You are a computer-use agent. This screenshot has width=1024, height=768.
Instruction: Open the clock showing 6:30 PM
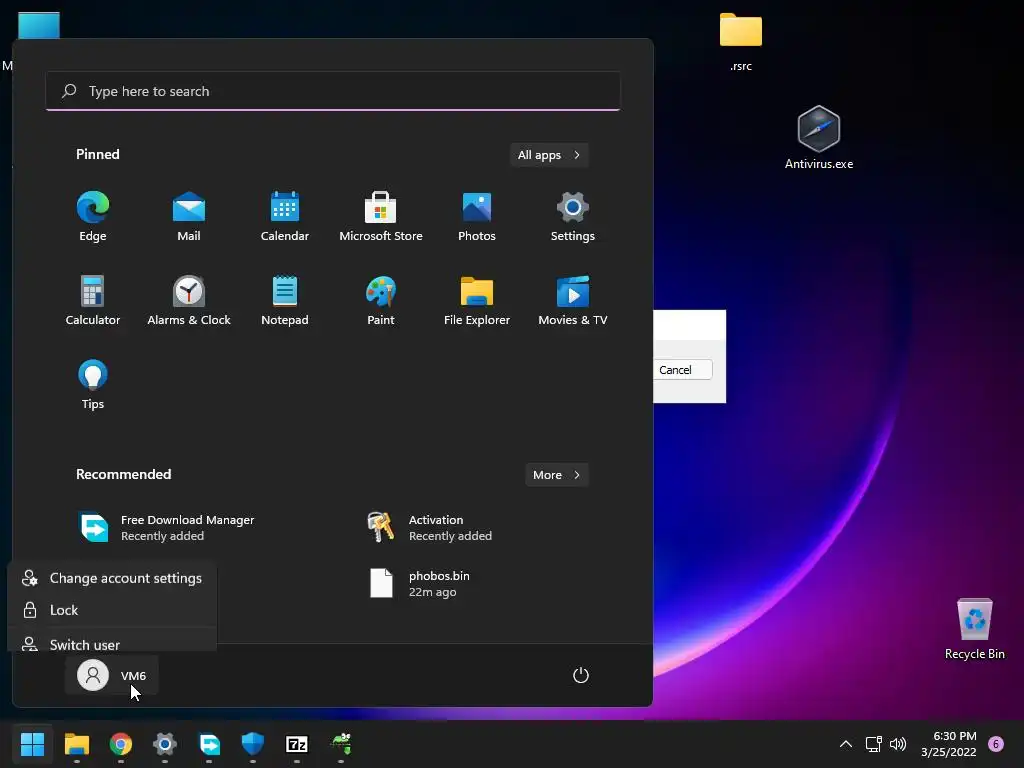[949, 744]
